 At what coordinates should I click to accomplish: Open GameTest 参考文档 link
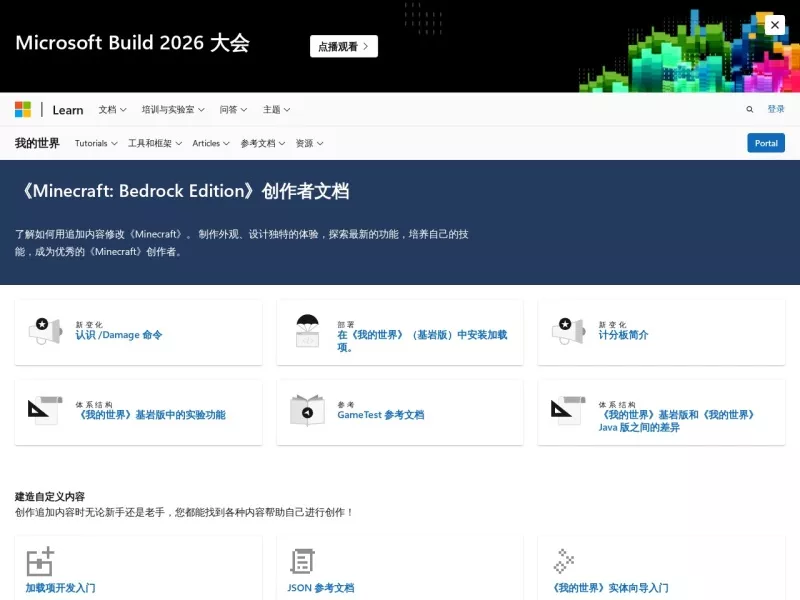pyautogui.click(x=381, y=415)
